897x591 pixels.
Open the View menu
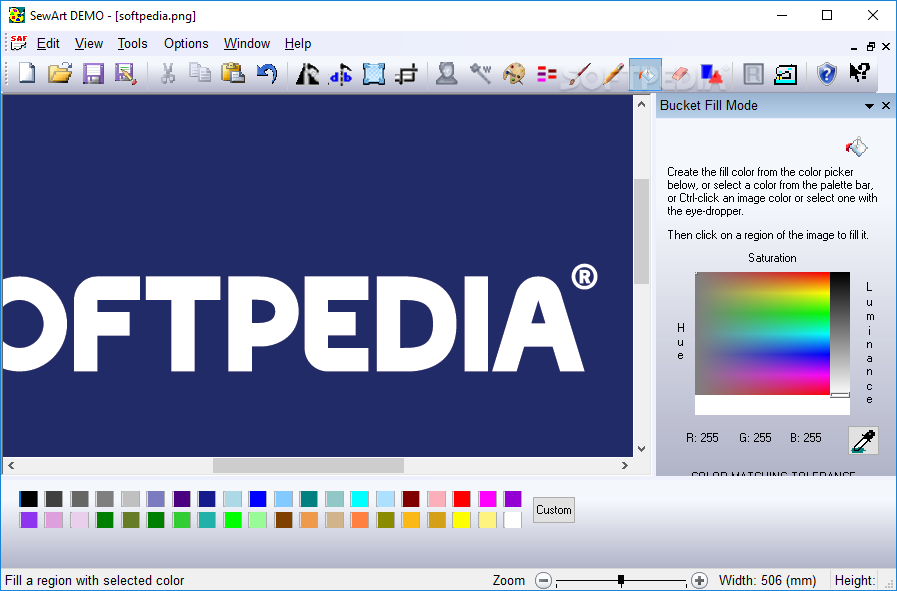click(x=89, y=43)
